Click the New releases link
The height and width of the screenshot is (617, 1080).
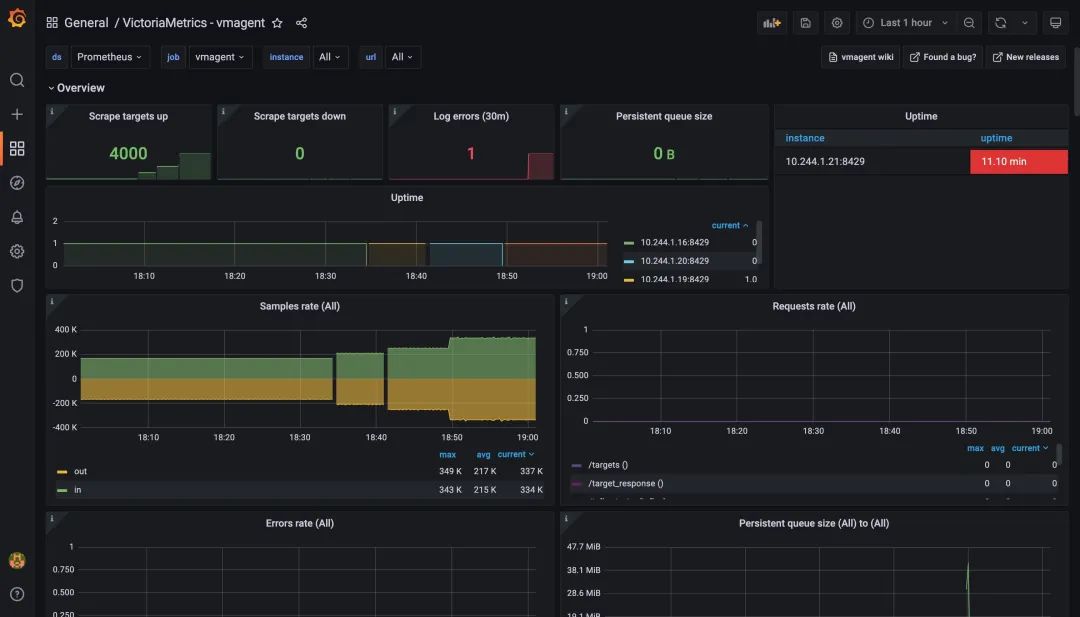point(1025,57)
